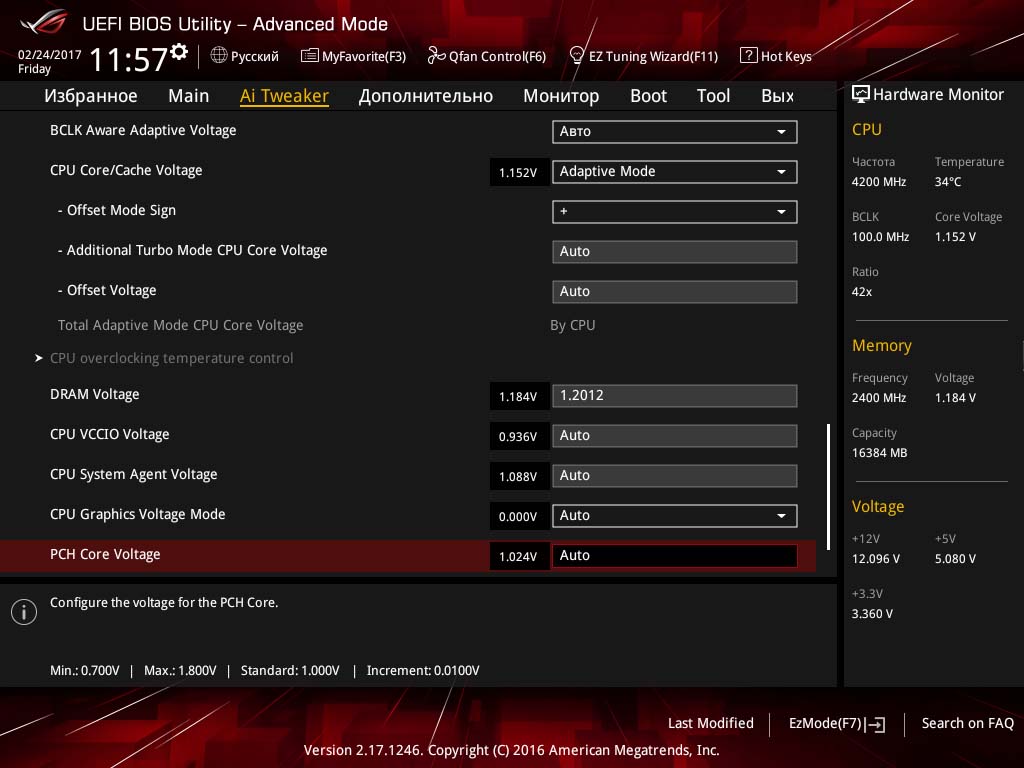Click the 1.024V PCH Core readout
Screen dimensions: 1024x768
(519, 556)
